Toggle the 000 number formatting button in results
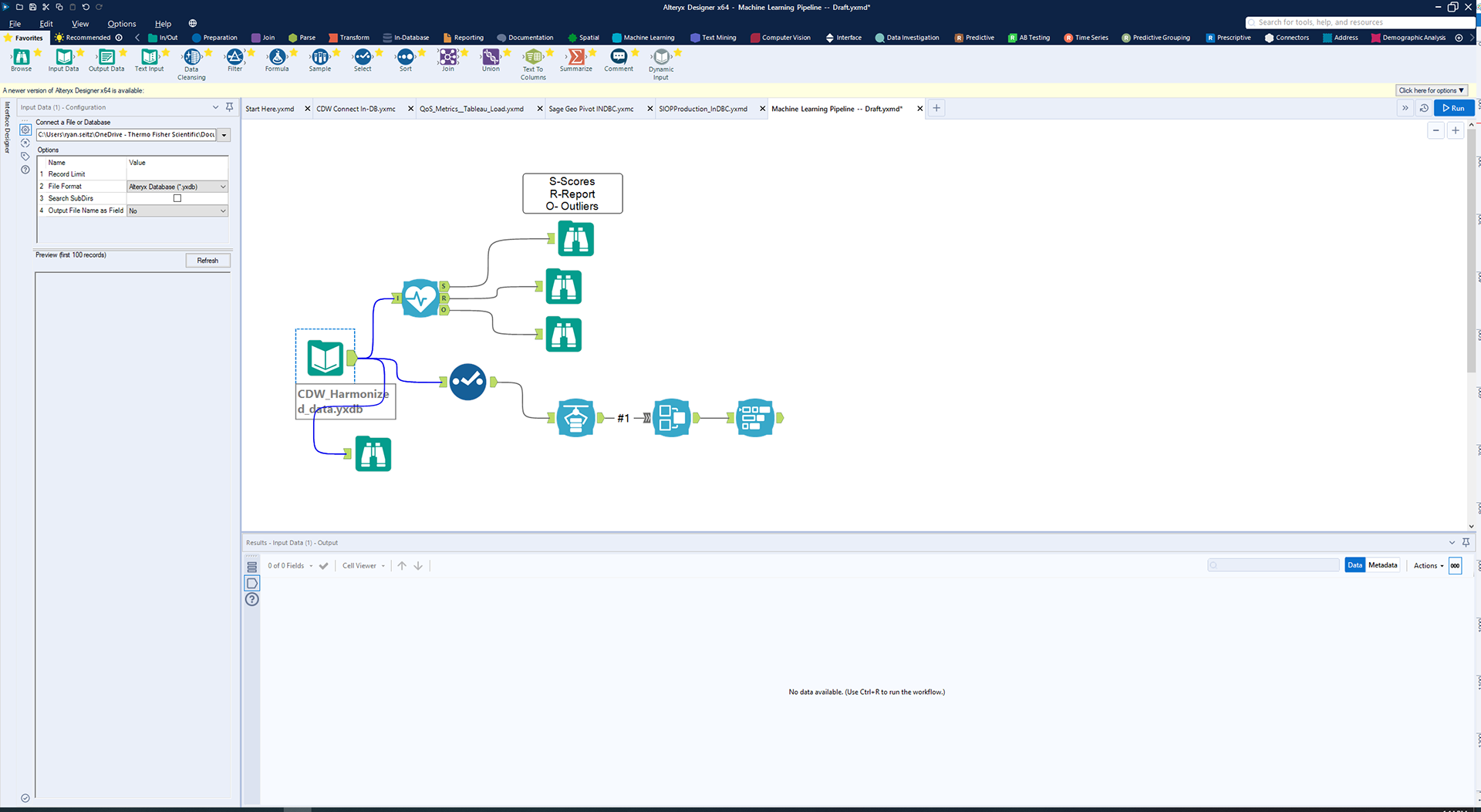1481x812 pixels. [1455, 565]
